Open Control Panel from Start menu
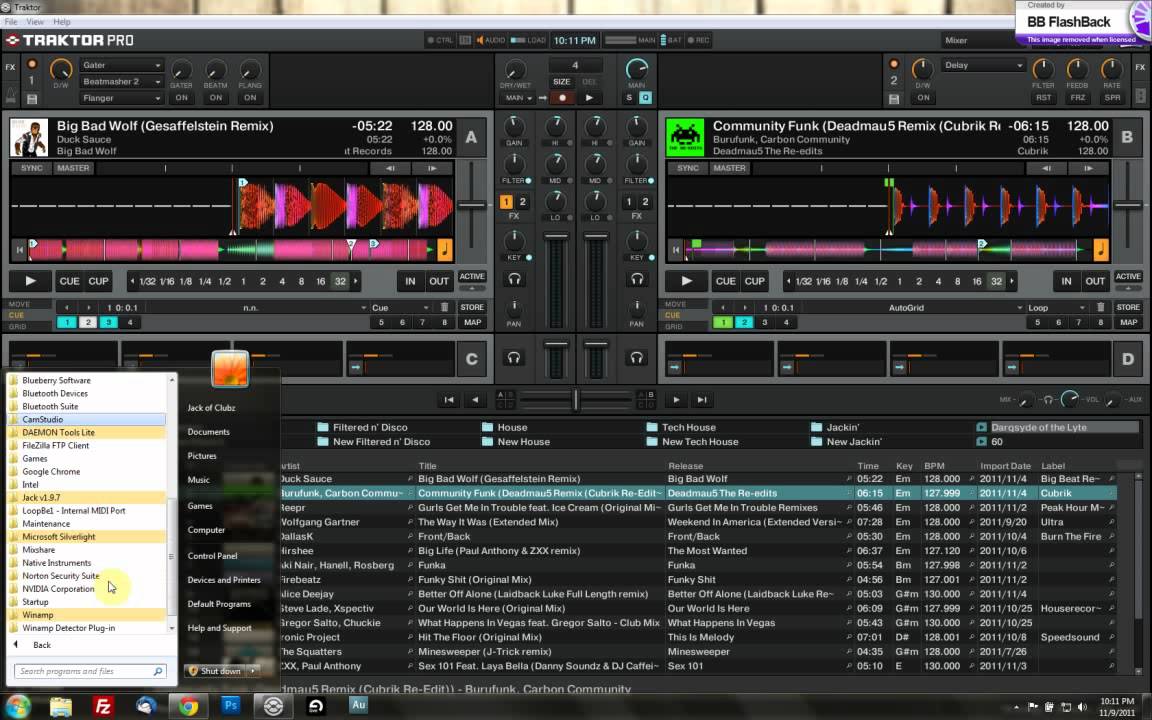 point(212,556)
